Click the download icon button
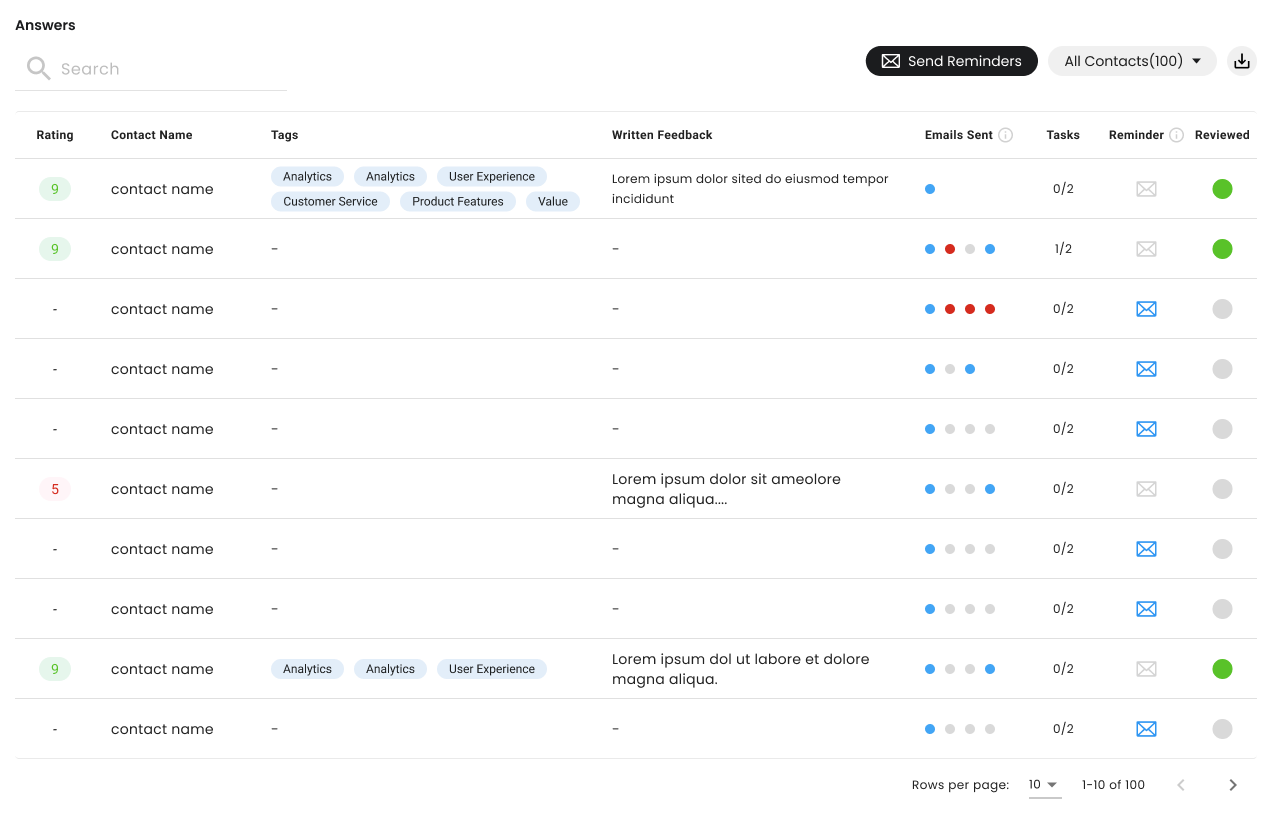This screenshot has height=826, width=1272. (x=1241, y=61)
